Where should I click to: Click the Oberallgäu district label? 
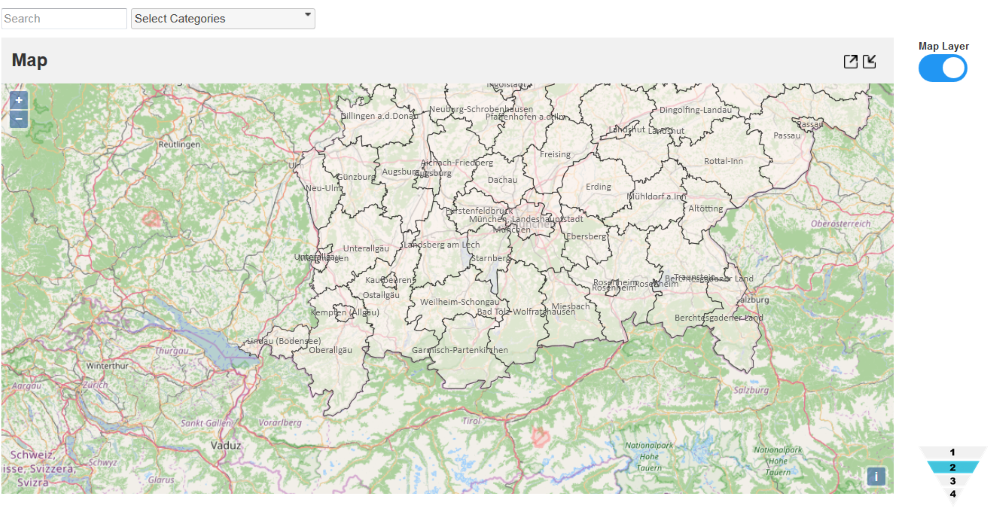(330, 350)
